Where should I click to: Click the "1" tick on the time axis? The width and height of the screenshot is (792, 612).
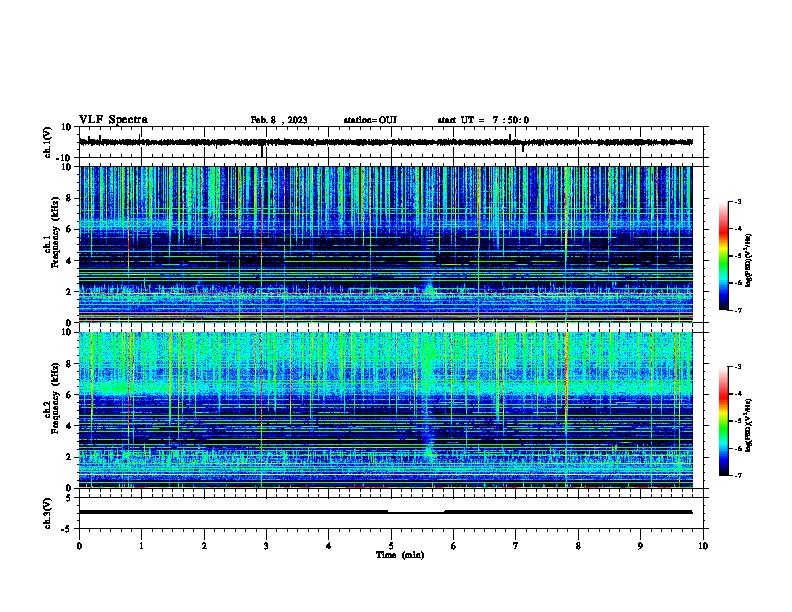(x=141, y=546)
